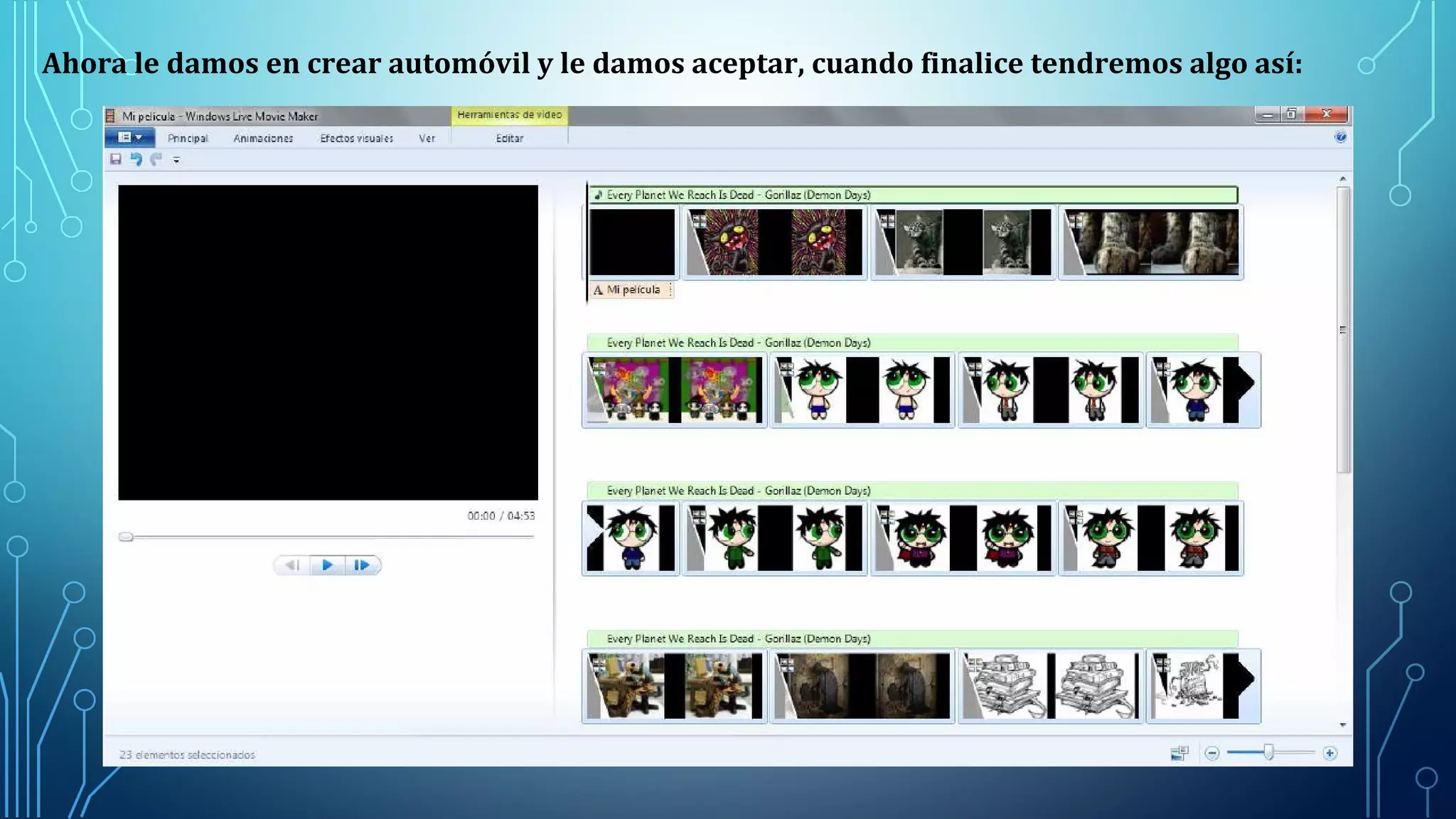Select the first row music track bar
Viewport: 1456px width, 819px height.
click(x=913, y=195)
